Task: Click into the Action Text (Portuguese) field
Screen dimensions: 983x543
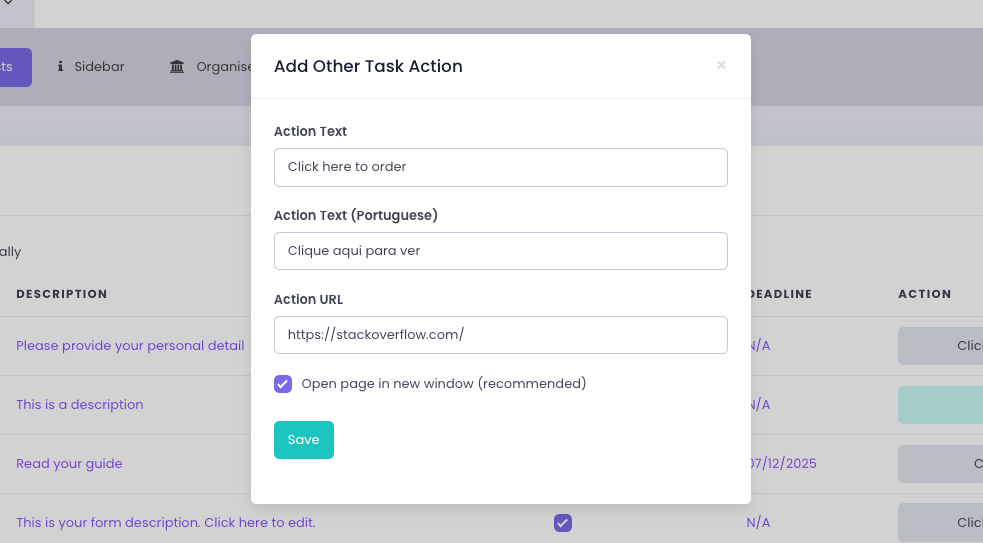Action: coord(500,251)
